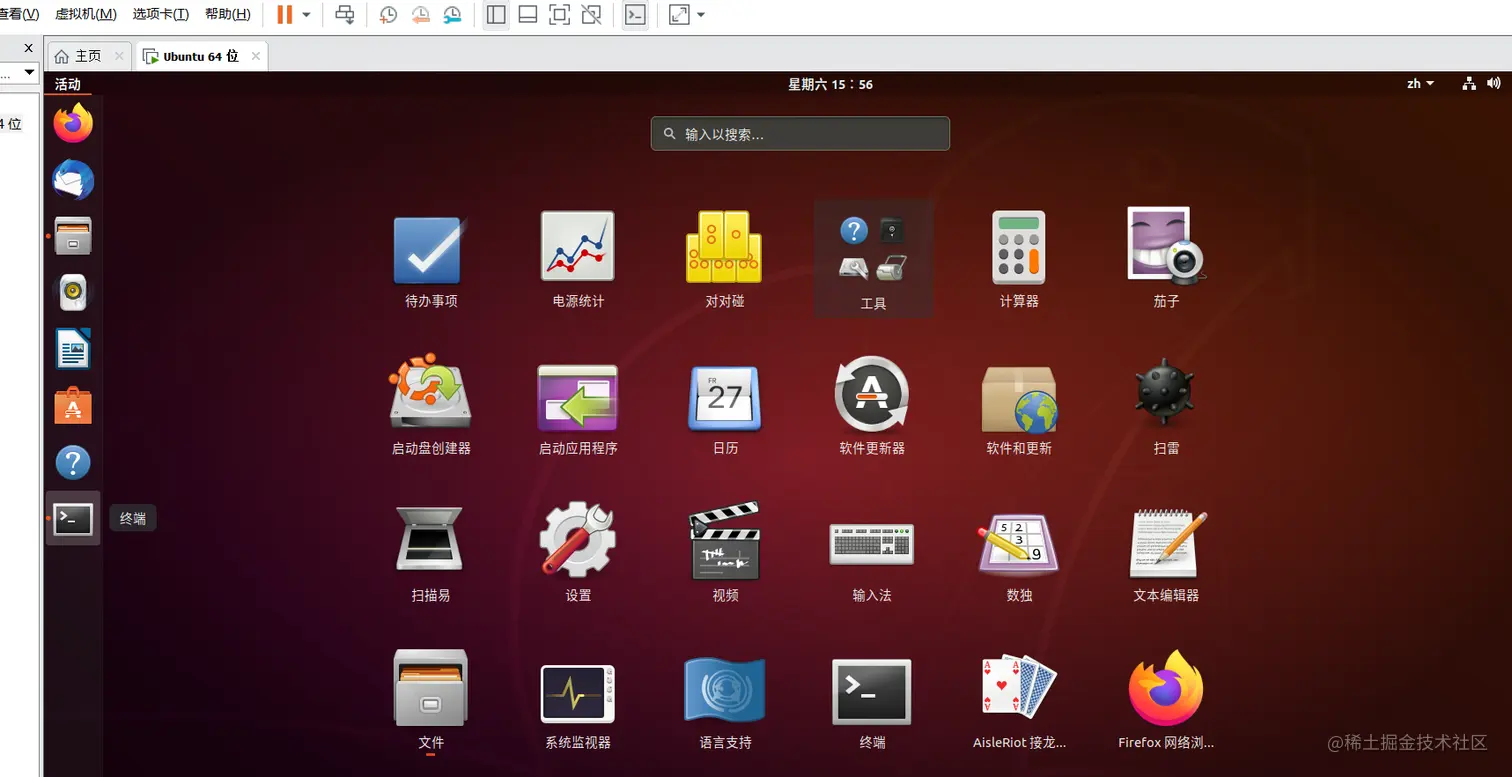Launch the 待办事项 to-do app
The height and width of the screenshot is (777, 1512).
coord(431,260)
